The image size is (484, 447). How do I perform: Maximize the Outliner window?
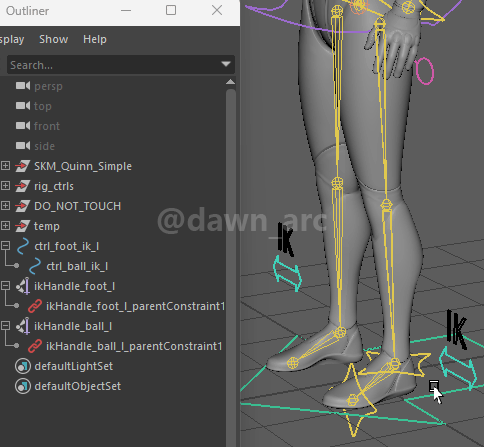pos(171,10)
